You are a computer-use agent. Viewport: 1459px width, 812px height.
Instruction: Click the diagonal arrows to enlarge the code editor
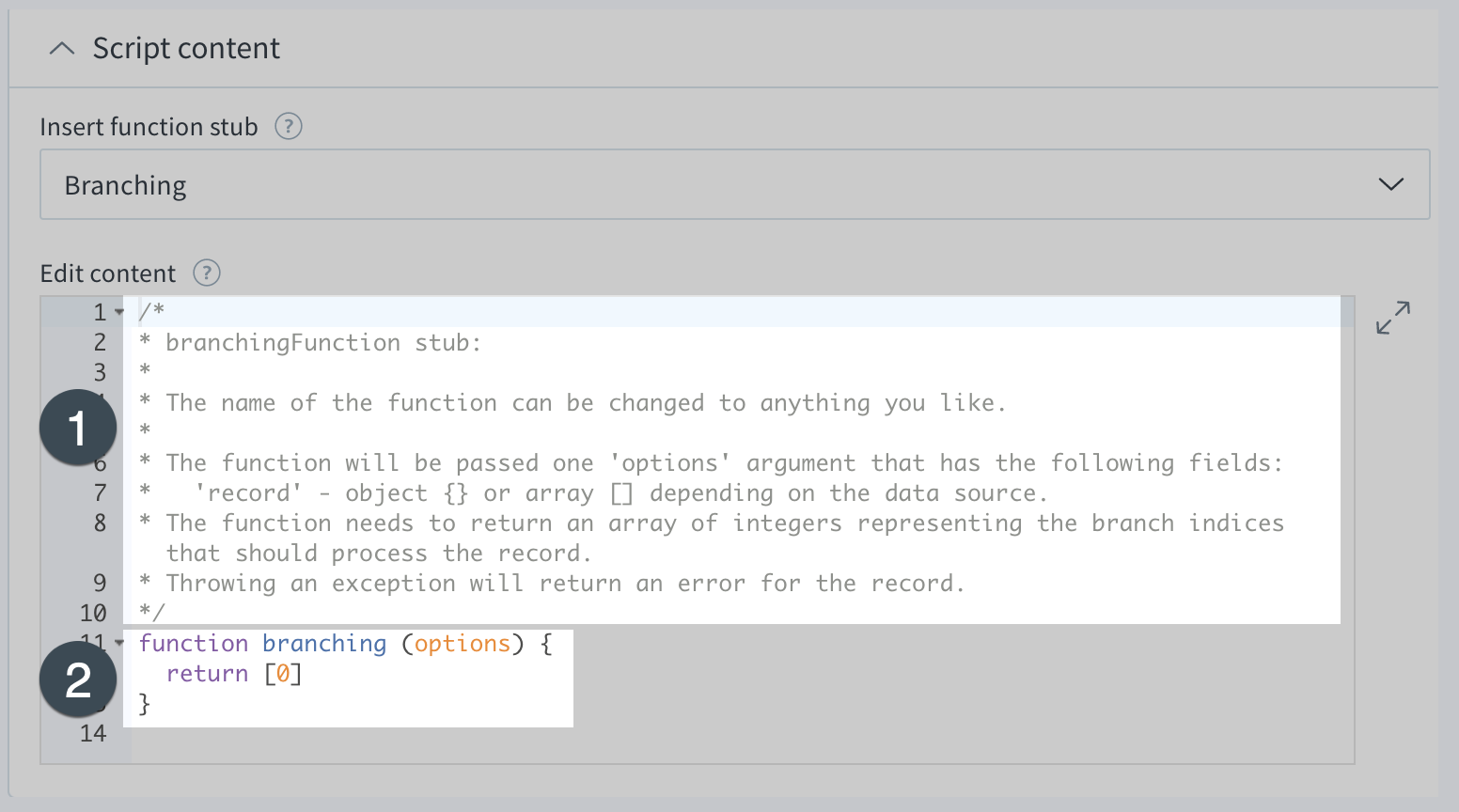point(1392,318)
